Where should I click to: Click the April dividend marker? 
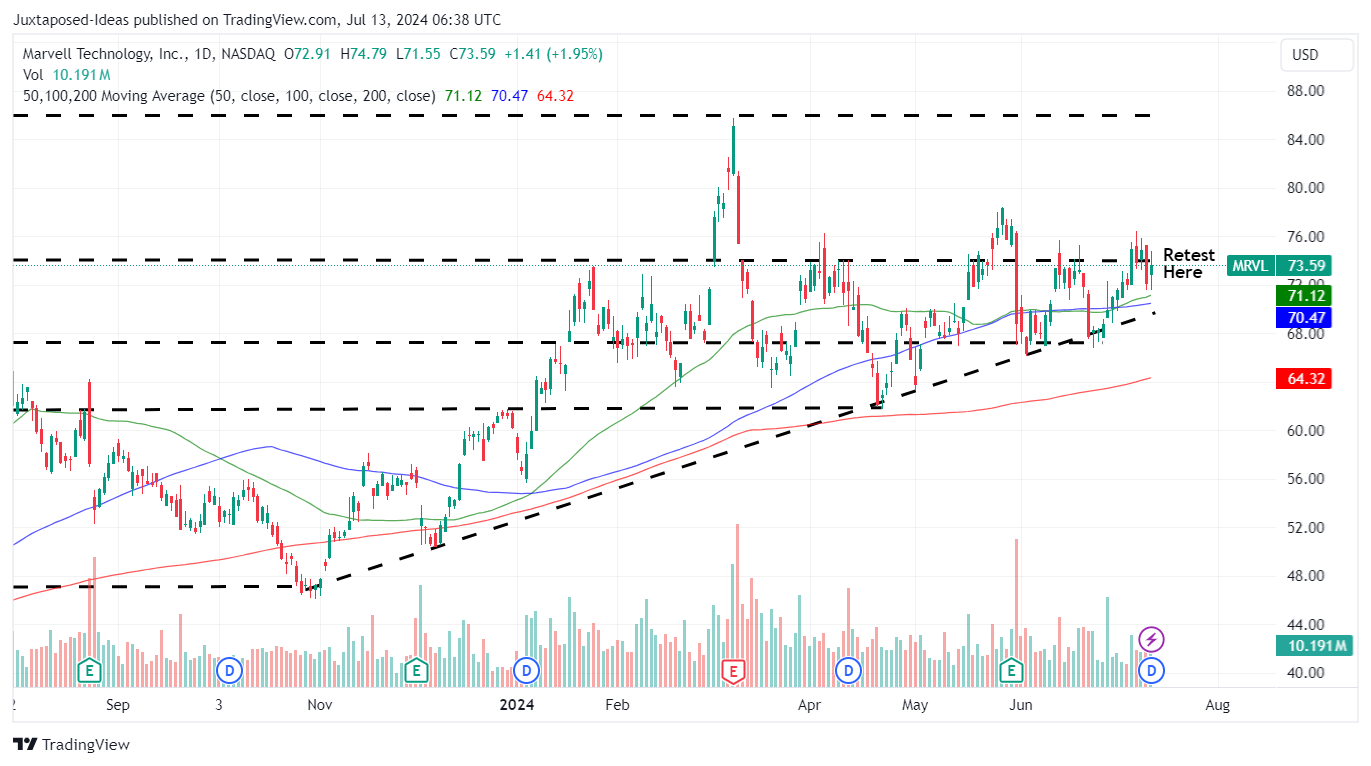[x=847, y=671]
